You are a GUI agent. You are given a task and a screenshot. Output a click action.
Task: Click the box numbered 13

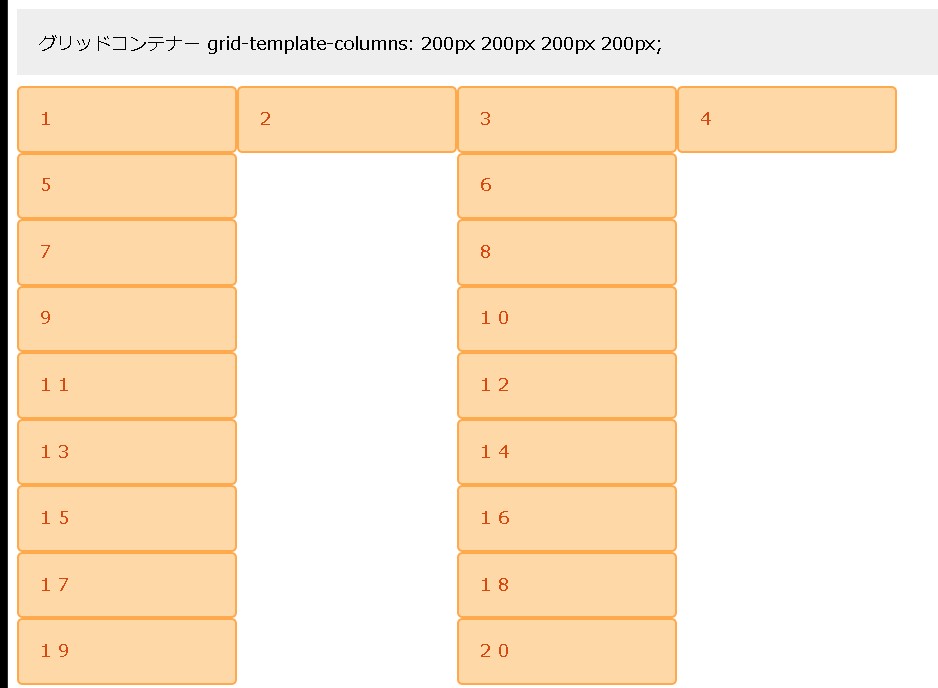(127, 452)
